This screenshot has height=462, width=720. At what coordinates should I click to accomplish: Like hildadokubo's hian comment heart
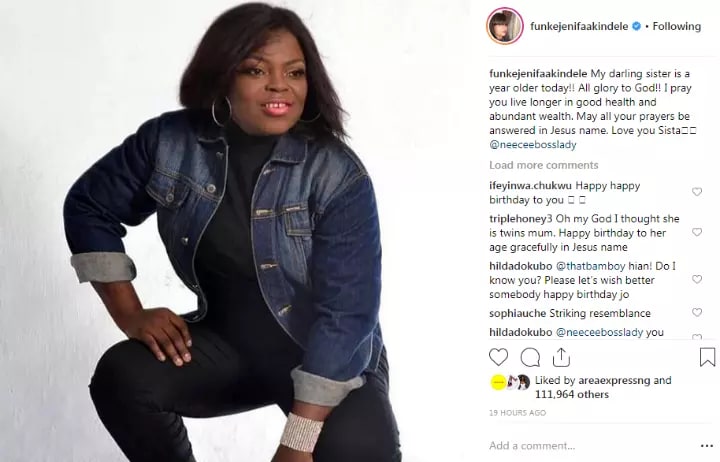697,279
